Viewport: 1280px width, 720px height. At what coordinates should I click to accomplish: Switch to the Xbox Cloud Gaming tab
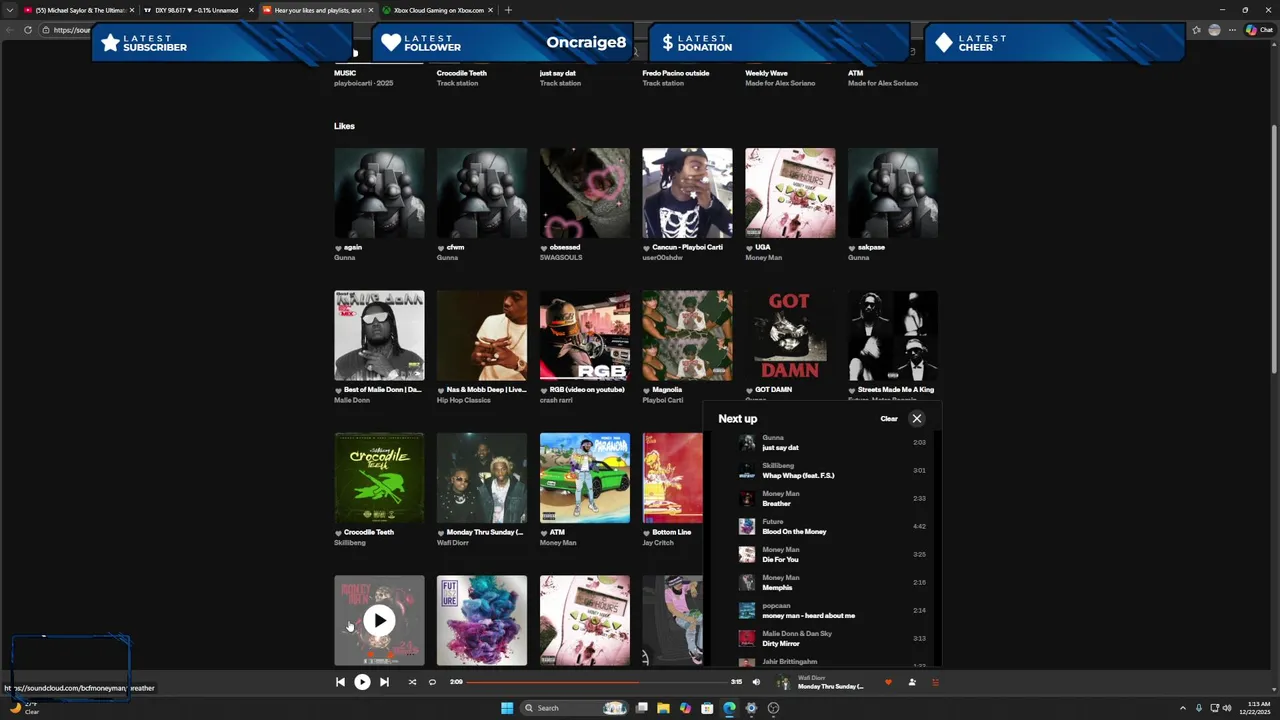(x=437, y=10)
